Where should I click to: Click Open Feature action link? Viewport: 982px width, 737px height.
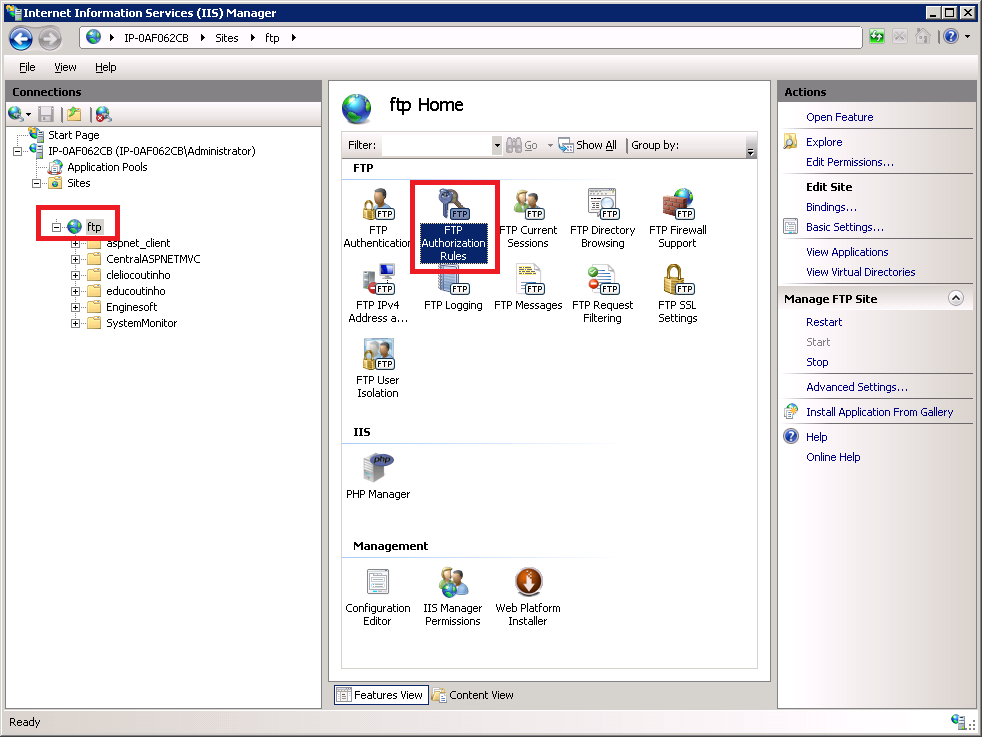839,117
